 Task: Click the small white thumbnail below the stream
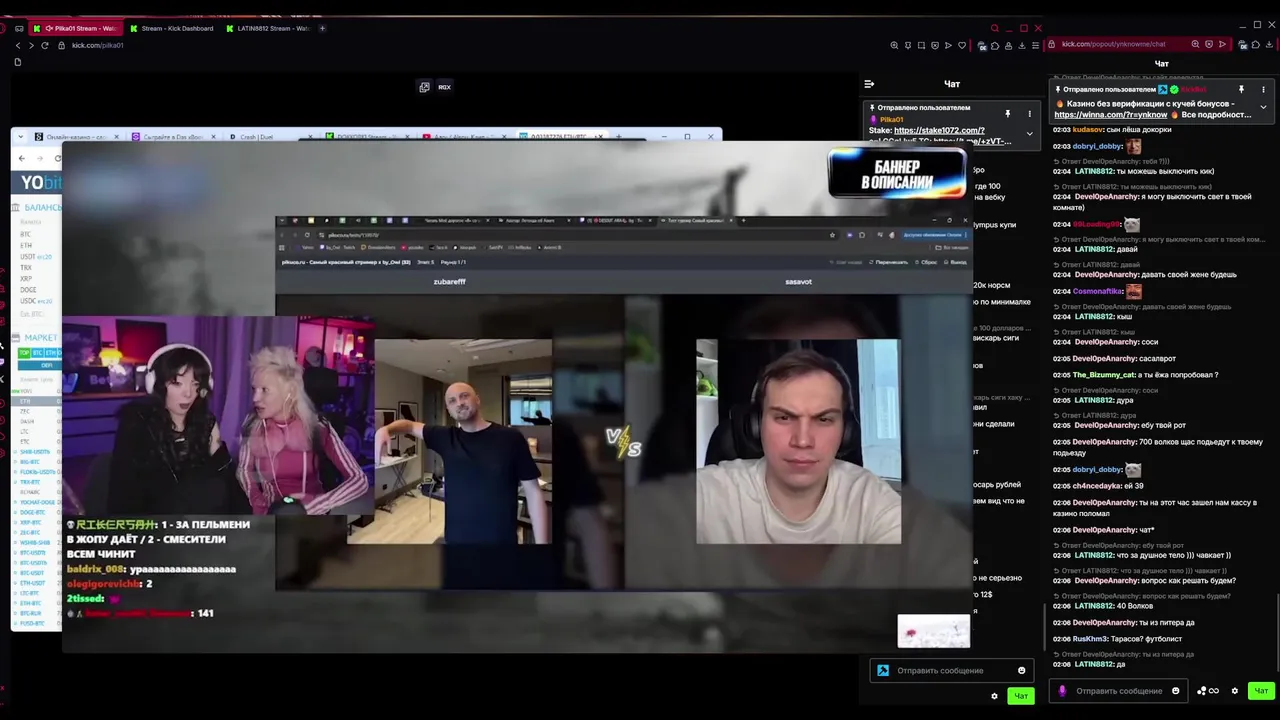point(933,631)
